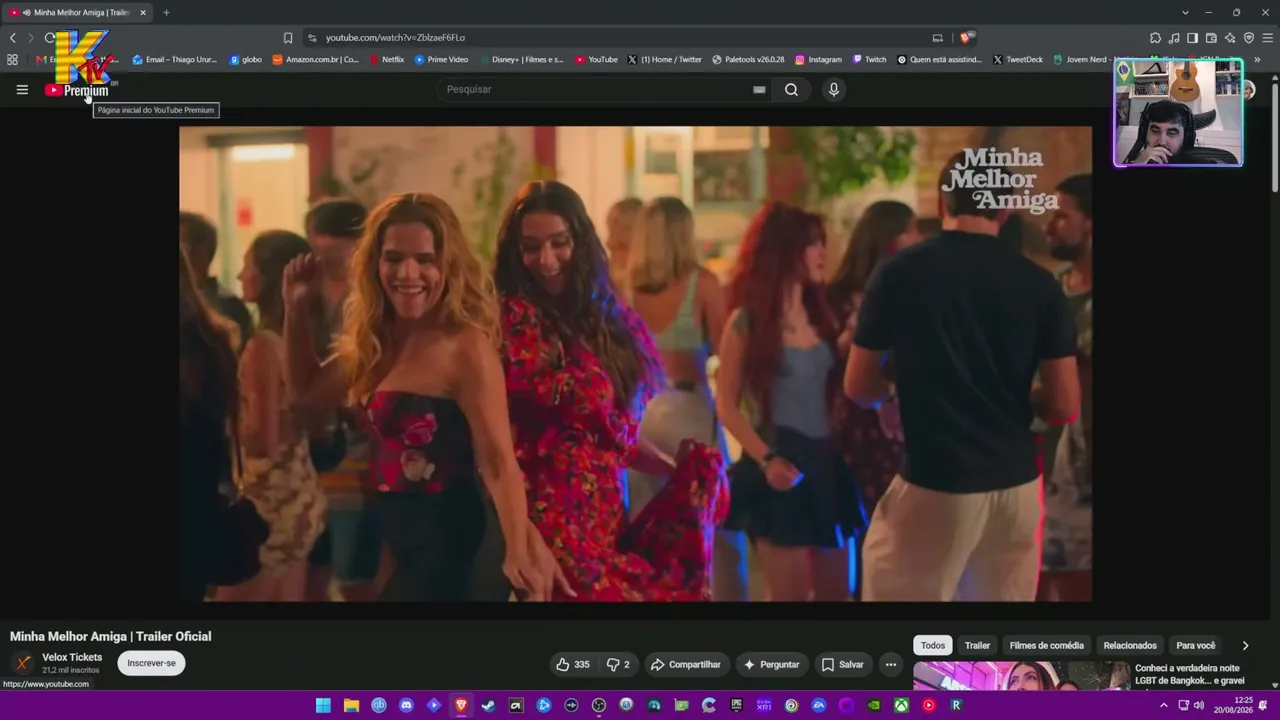Viewport: 1280px width, 720px height.
Task: Open the Amazon.com.br bookmark
Action: click(315, 60)
